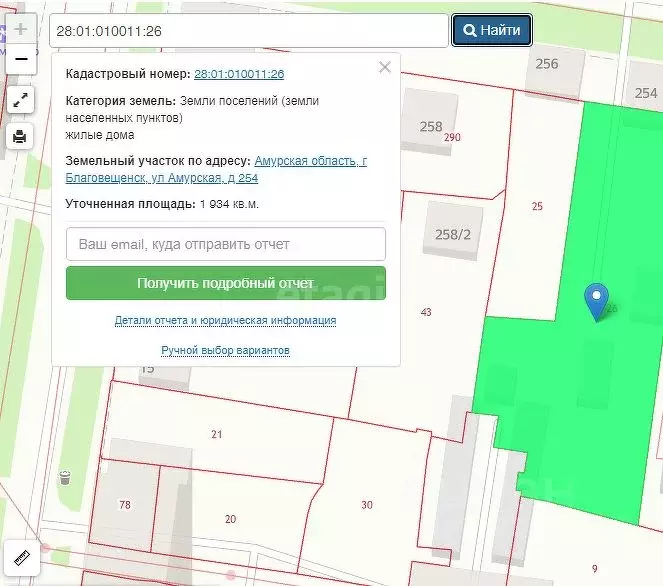This screenshot has width=663, height=586.
Task: Open Детали отчета и юридическая информация link
Action: (x=225, y=321)
